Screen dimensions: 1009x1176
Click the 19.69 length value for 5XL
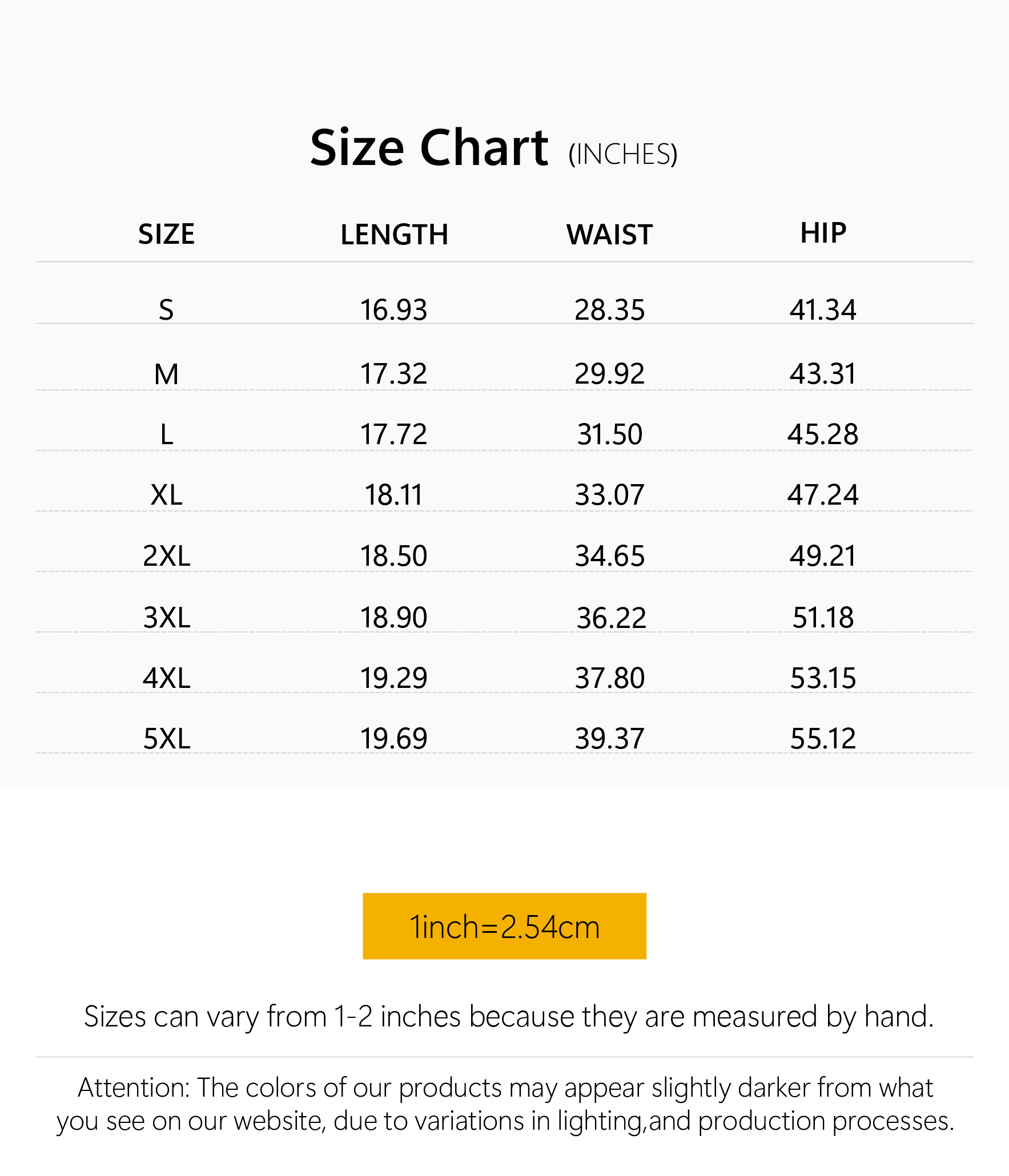[393, 739]
